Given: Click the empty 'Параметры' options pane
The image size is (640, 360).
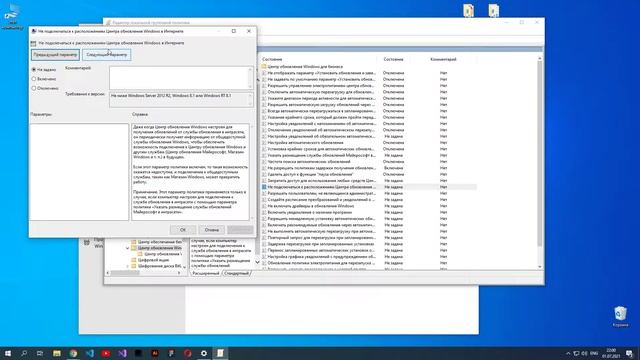Looking at the screenshot, I should coord(79,172).
